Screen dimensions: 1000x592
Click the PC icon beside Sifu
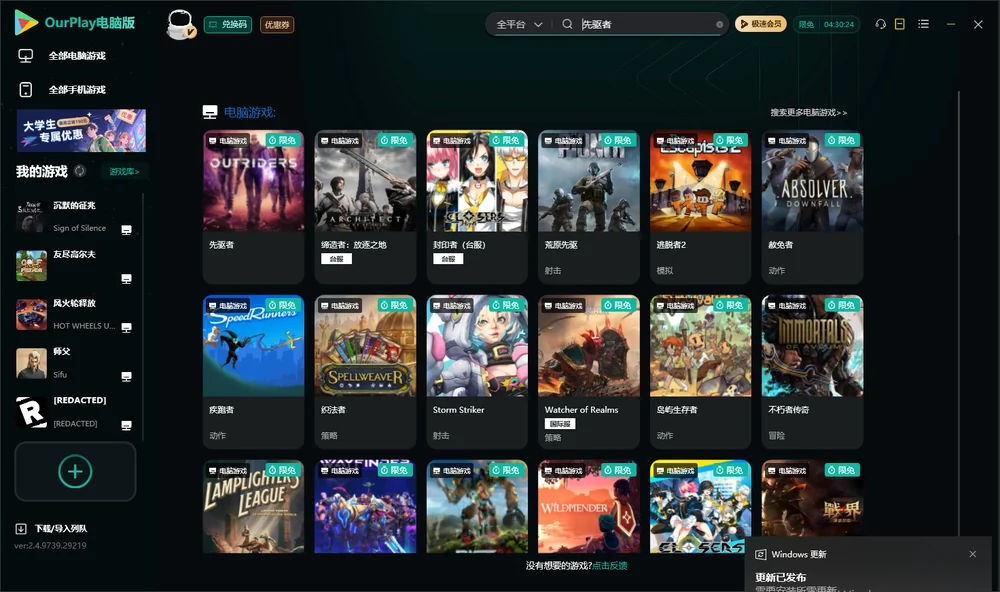pos(126,376)
